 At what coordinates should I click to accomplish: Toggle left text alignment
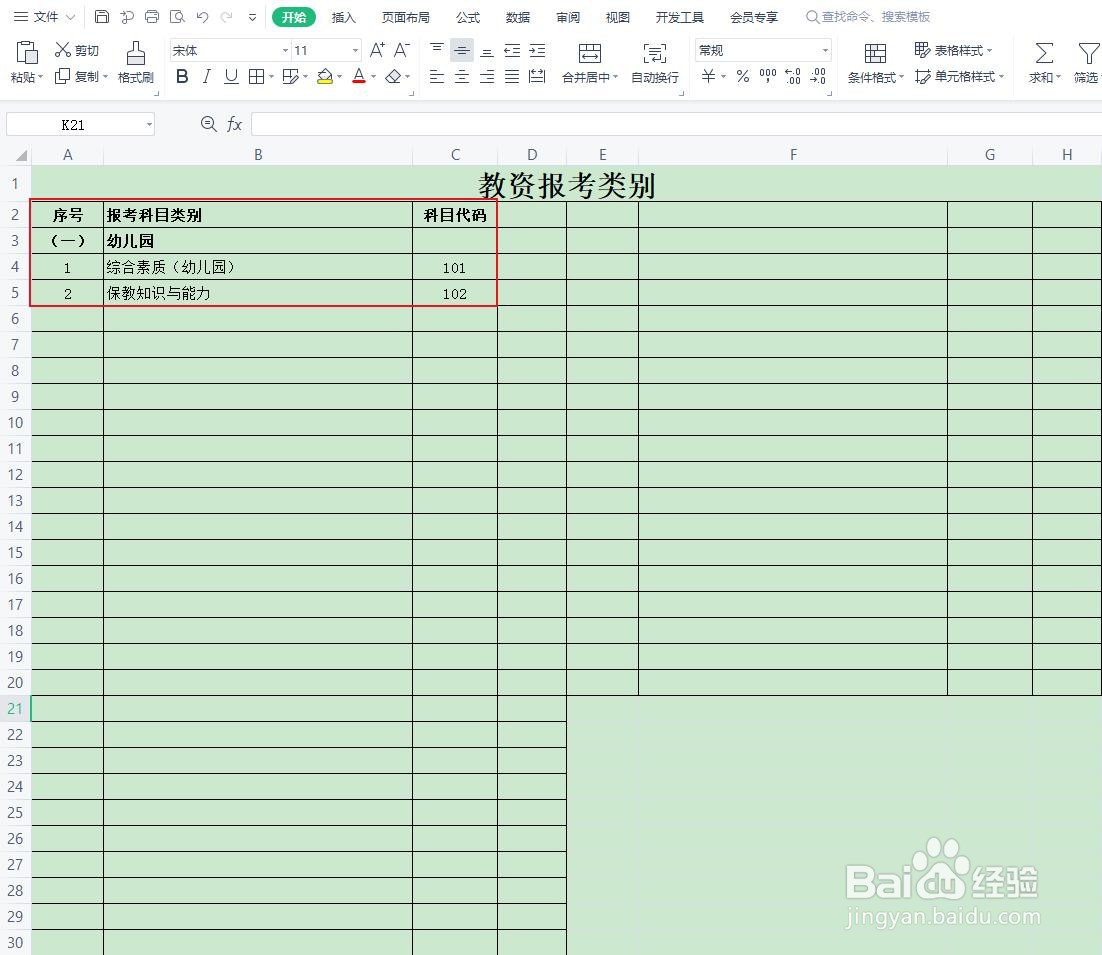tap(436, 76)
